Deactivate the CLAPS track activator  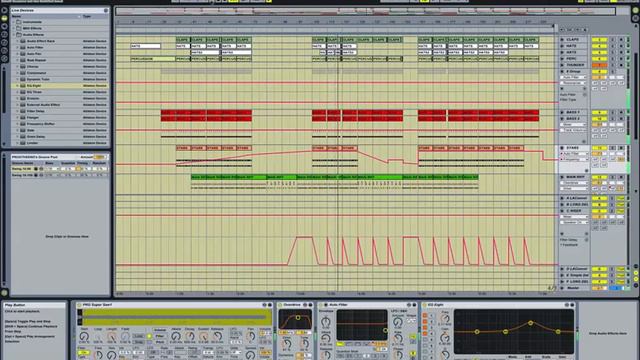(x=599, y=40)
